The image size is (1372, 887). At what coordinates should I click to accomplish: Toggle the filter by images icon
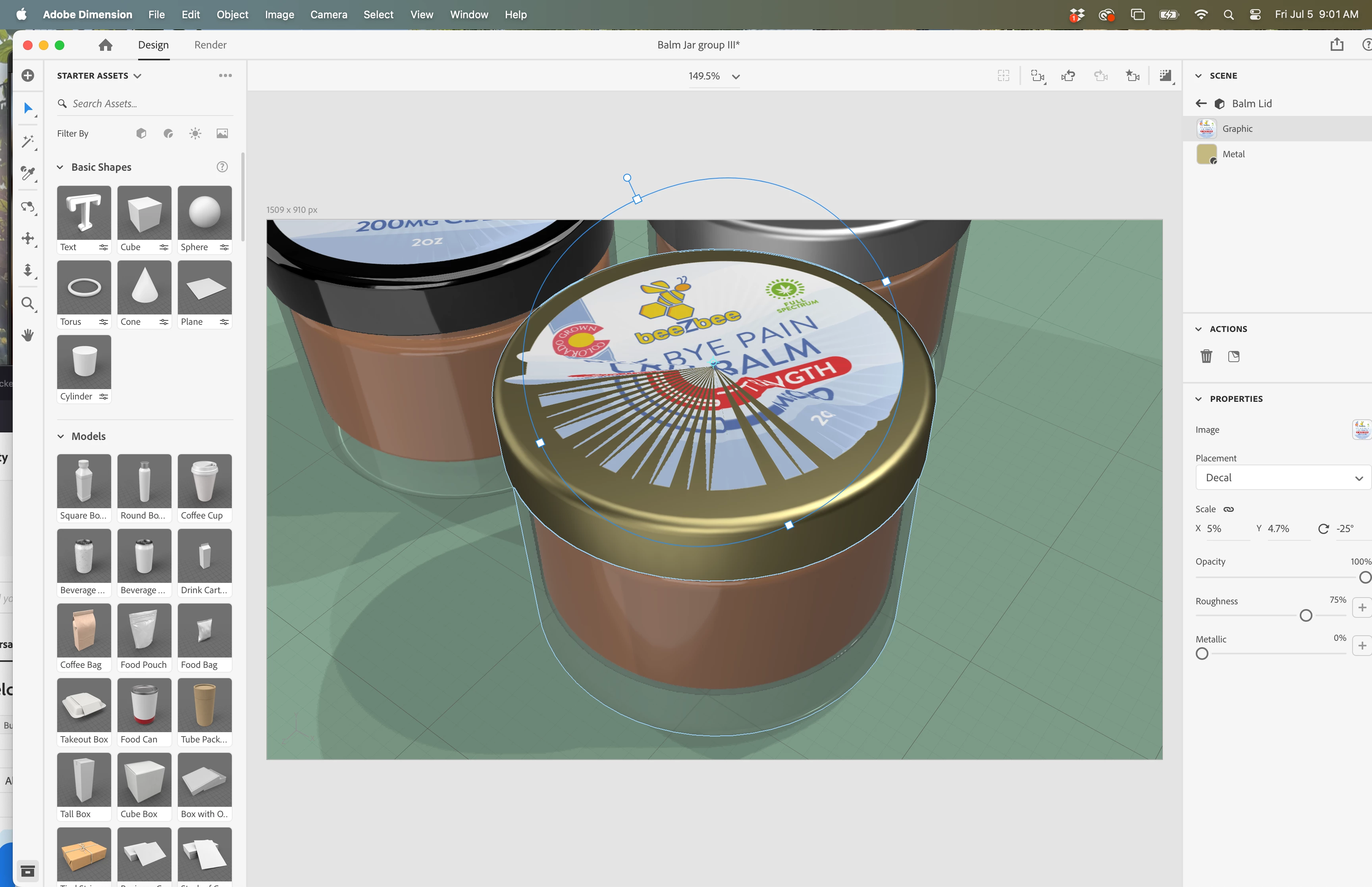(222, 134)
